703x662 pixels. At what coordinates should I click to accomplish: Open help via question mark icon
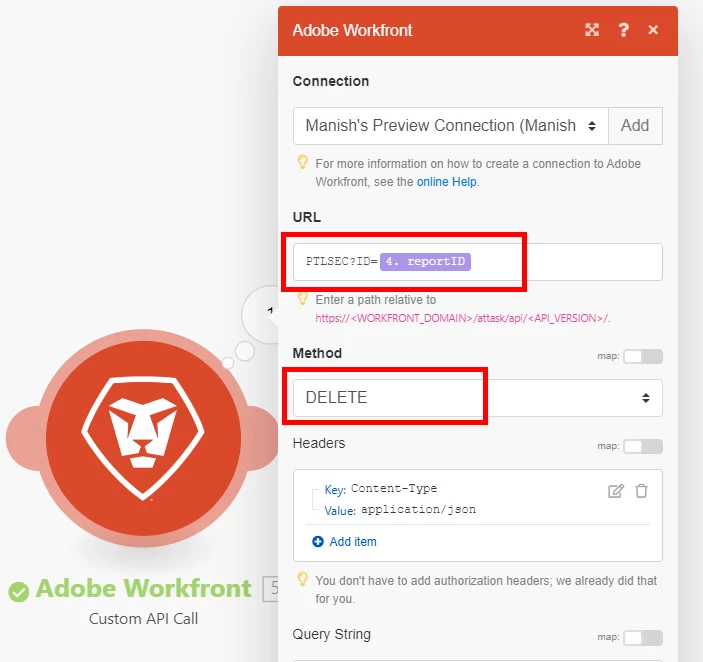coord(623,30)
